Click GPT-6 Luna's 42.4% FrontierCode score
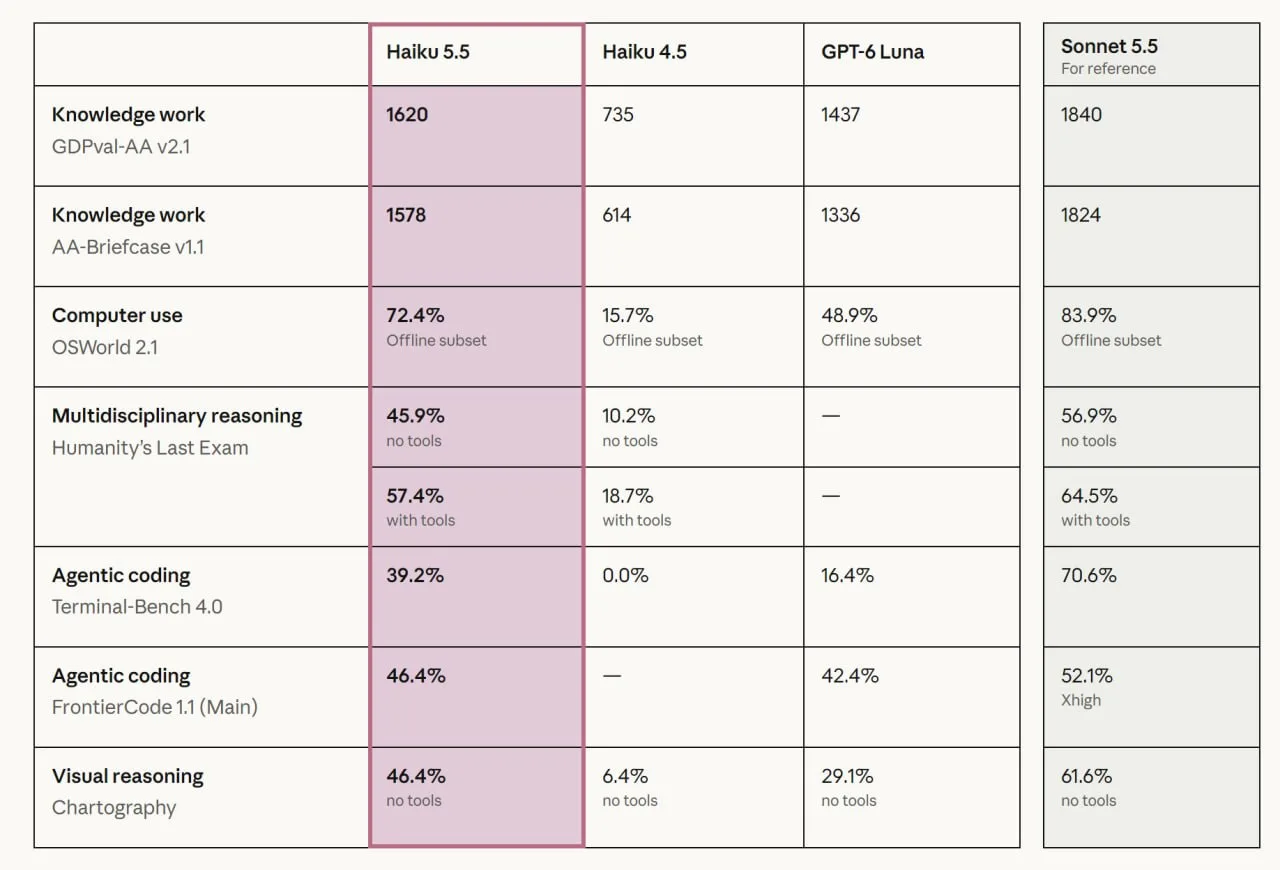This screenshot has width=1280, height=870. point(912,697)
